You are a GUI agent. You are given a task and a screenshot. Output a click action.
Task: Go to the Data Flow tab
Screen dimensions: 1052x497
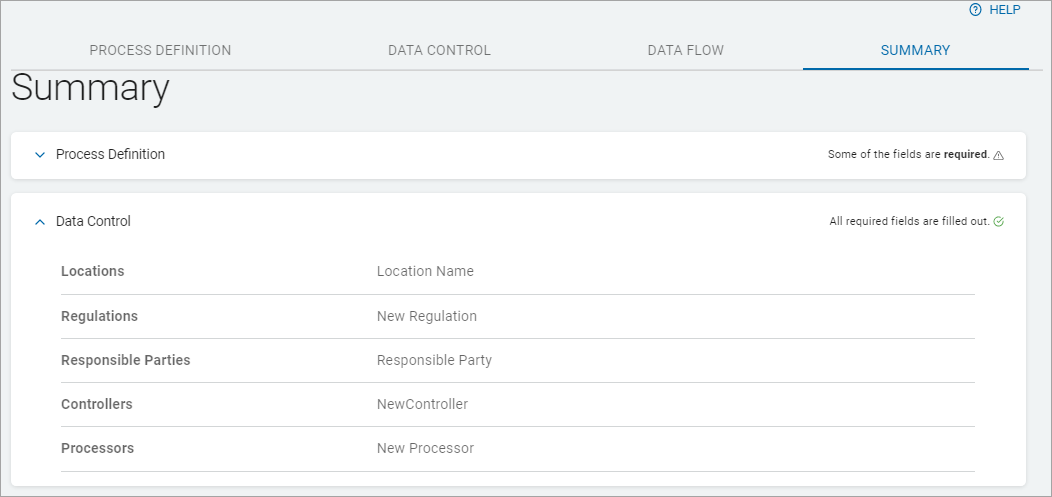[685, 50]
